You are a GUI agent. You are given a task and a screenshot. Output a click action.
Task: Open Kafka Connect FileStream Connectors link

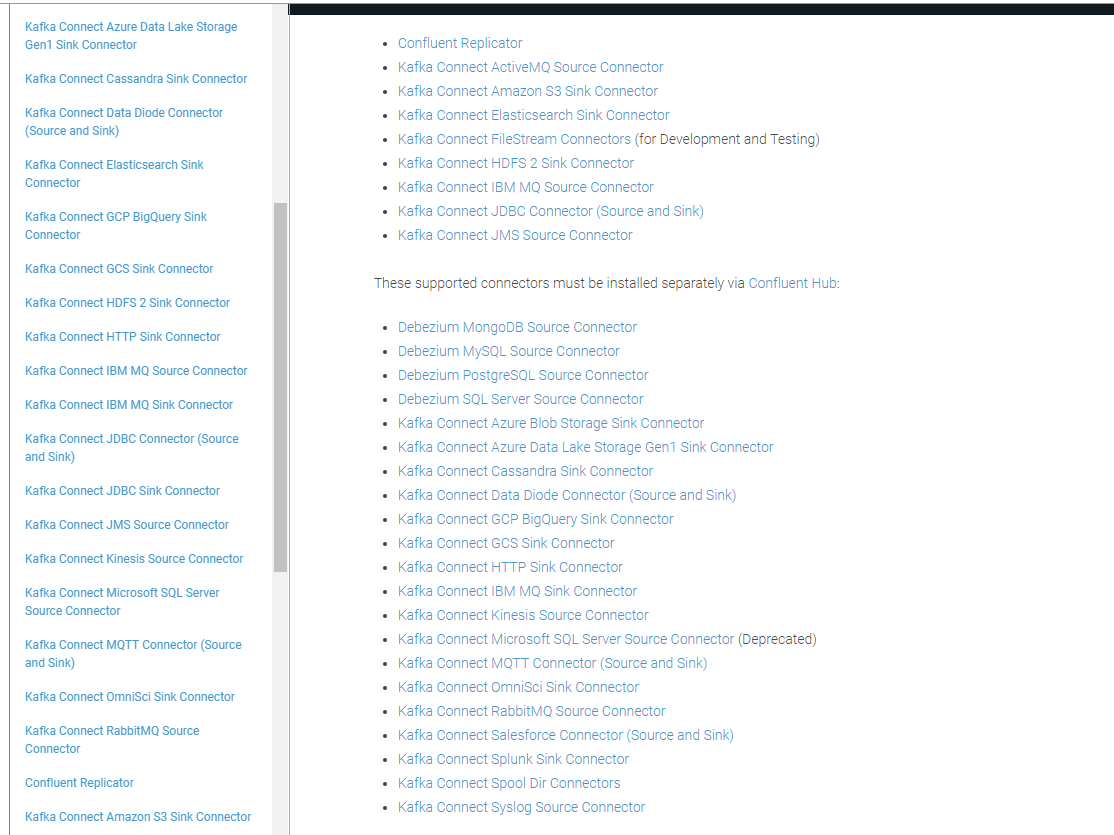[x=514, y=139]
